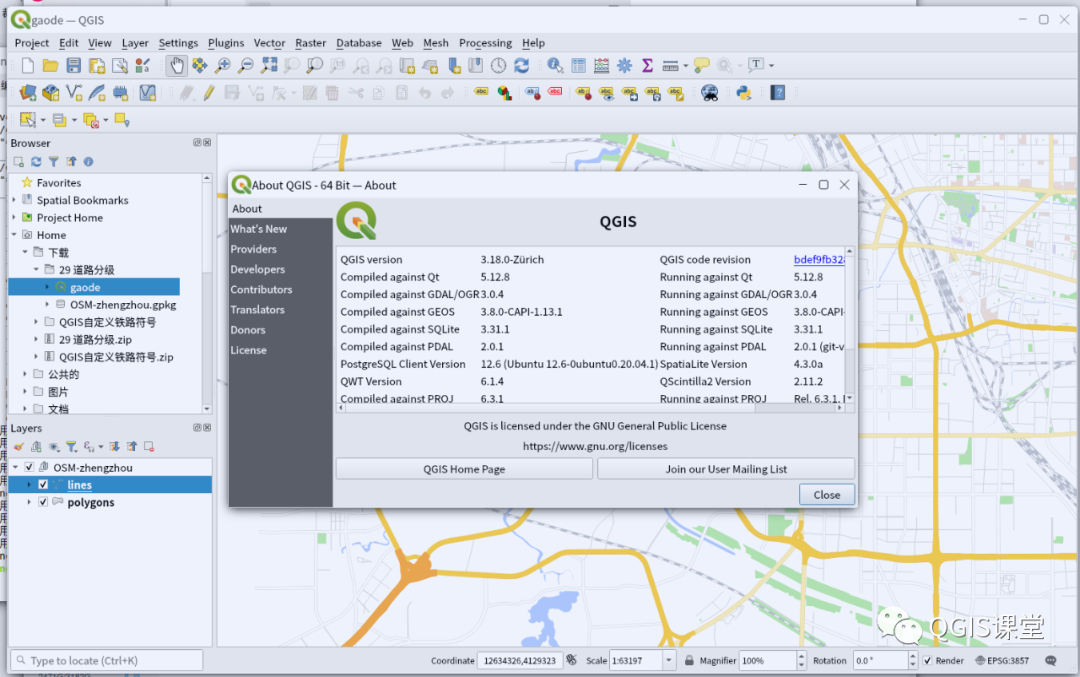Screen dimensions: 1080x677
Task: Toggle the polygons layer visibility checkbox
Action: tap(43, 501)
